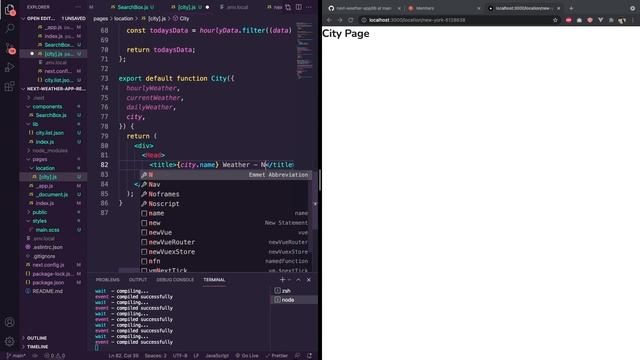The width and height of the screenshot is (640, 360).
Task: Click the red extension icon in browser toolbar
Action: point(569,20)
